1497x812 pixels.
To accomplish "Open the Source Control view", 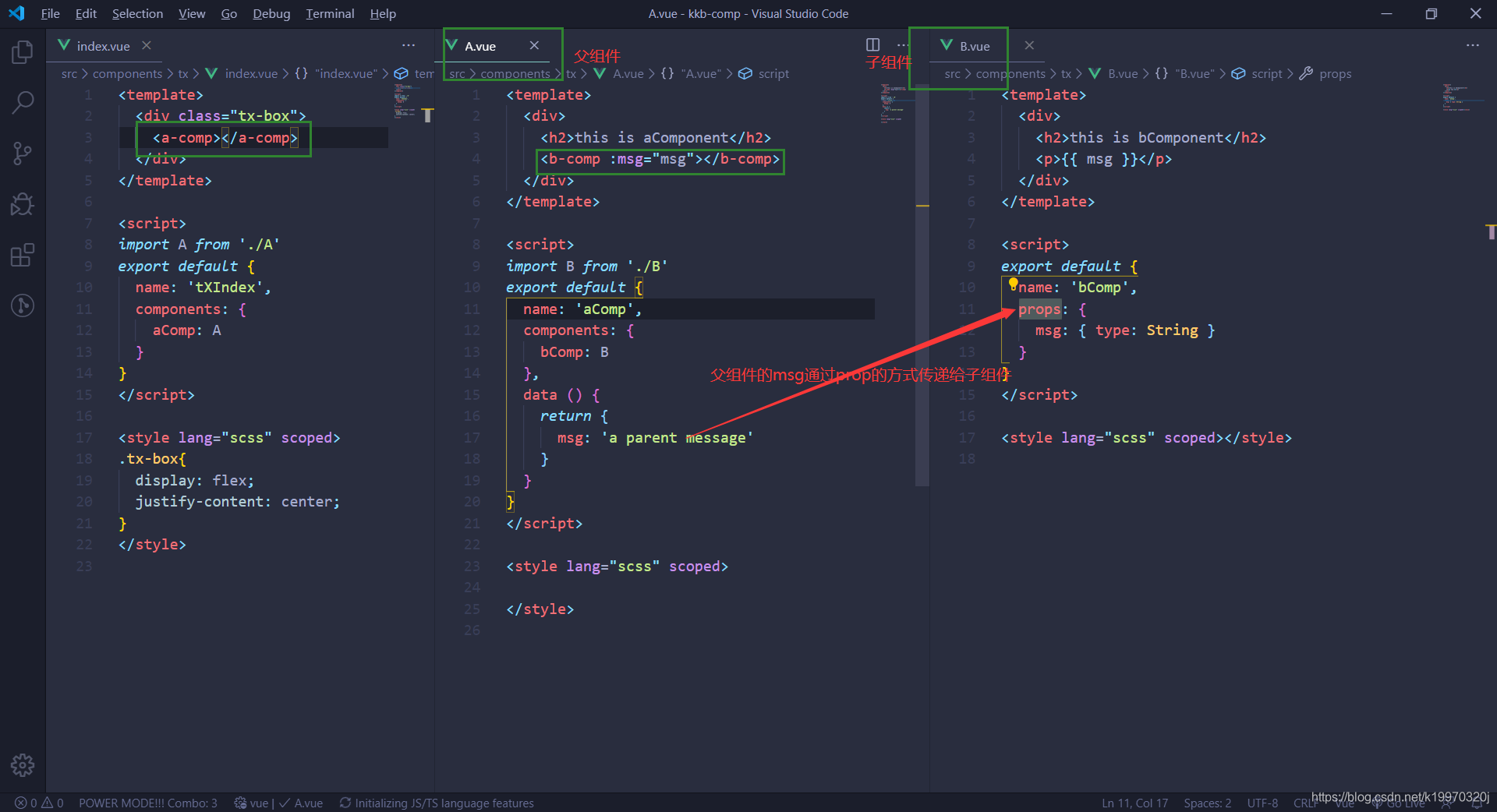I will tap(23, 154).
